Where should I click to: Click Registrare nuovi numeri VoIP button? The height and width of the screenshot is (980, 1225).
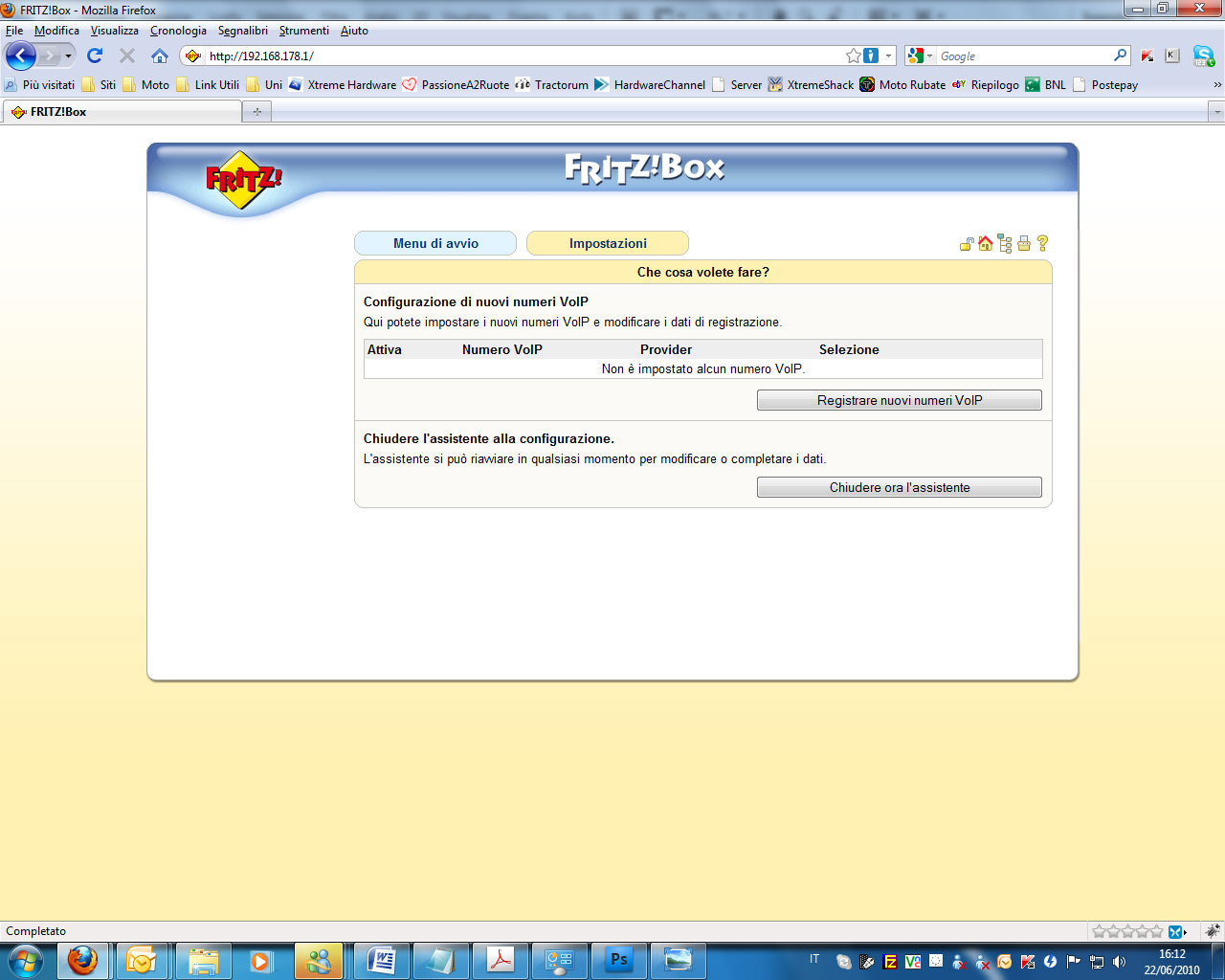pyautogui.click(x=899, y=400)
